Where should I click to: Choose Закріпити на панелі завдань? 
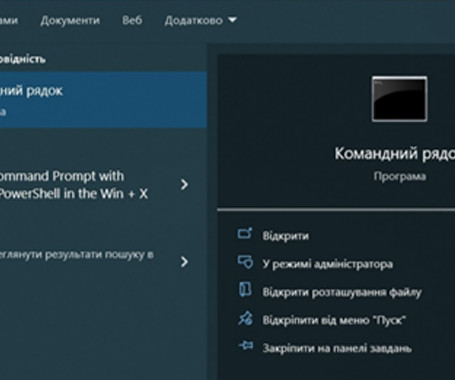(337, 348)
